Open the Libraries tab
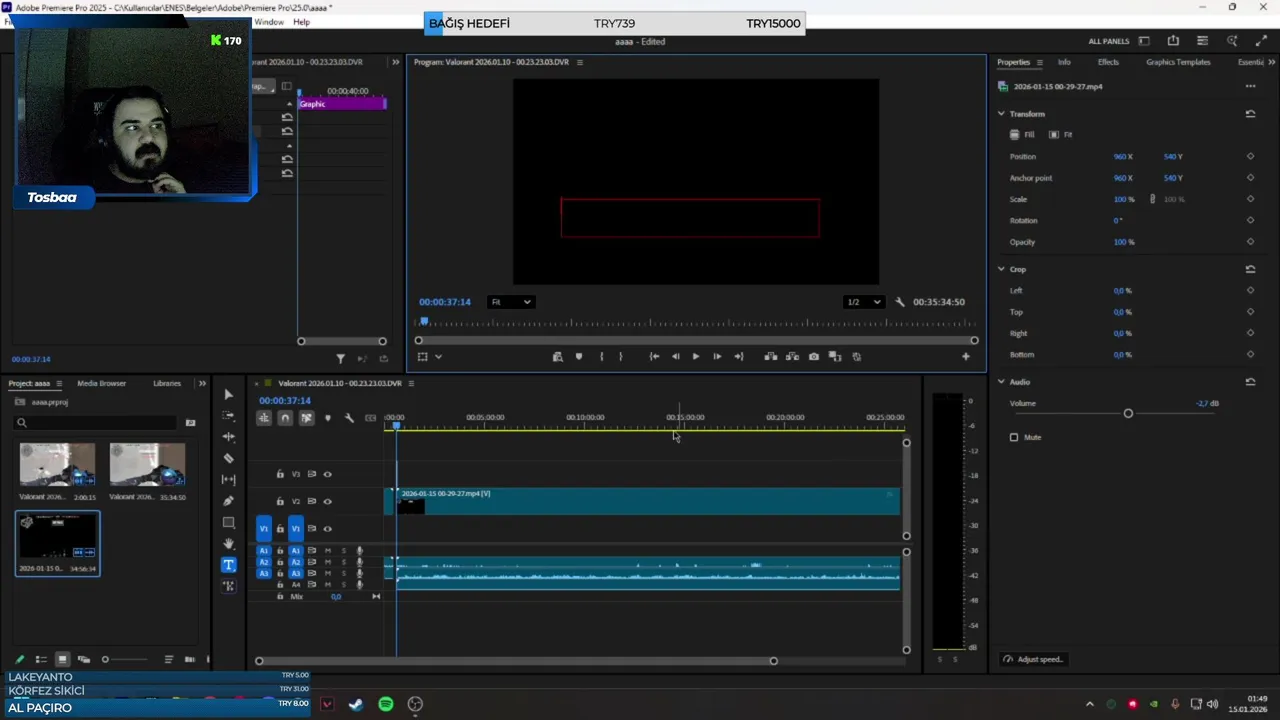Image resolution: width=1280 pixels, height=720 pixels. coord(167,383)
